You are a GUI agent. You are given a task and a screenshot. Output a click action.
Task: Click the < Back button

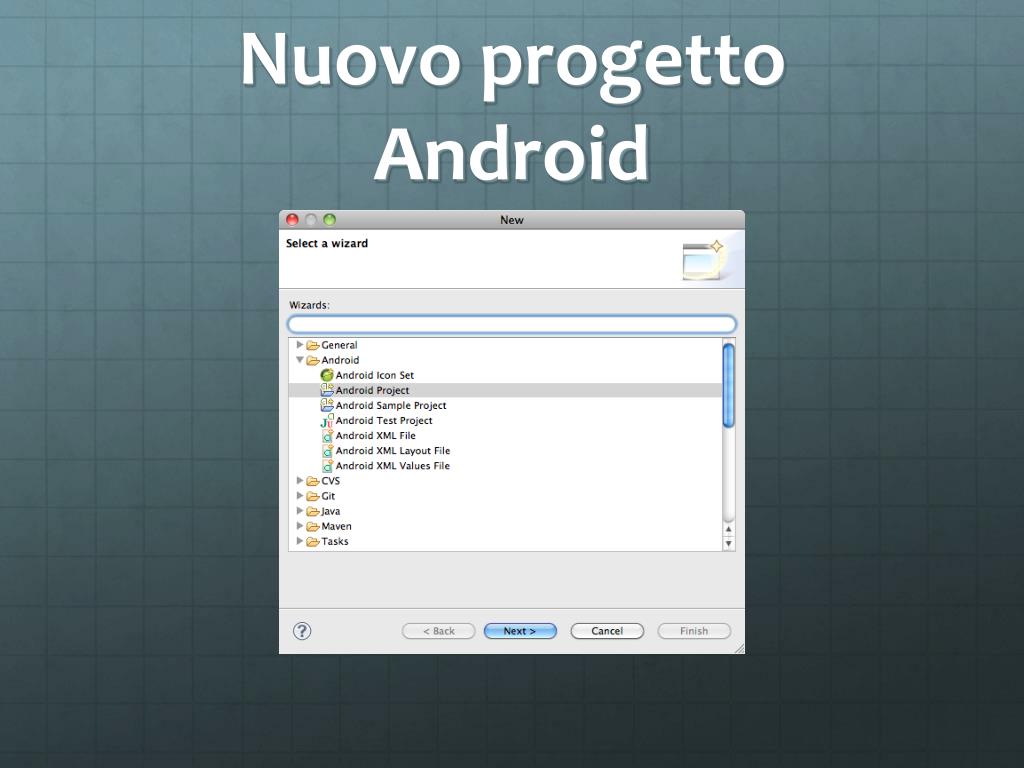click(x=438, y=631)
